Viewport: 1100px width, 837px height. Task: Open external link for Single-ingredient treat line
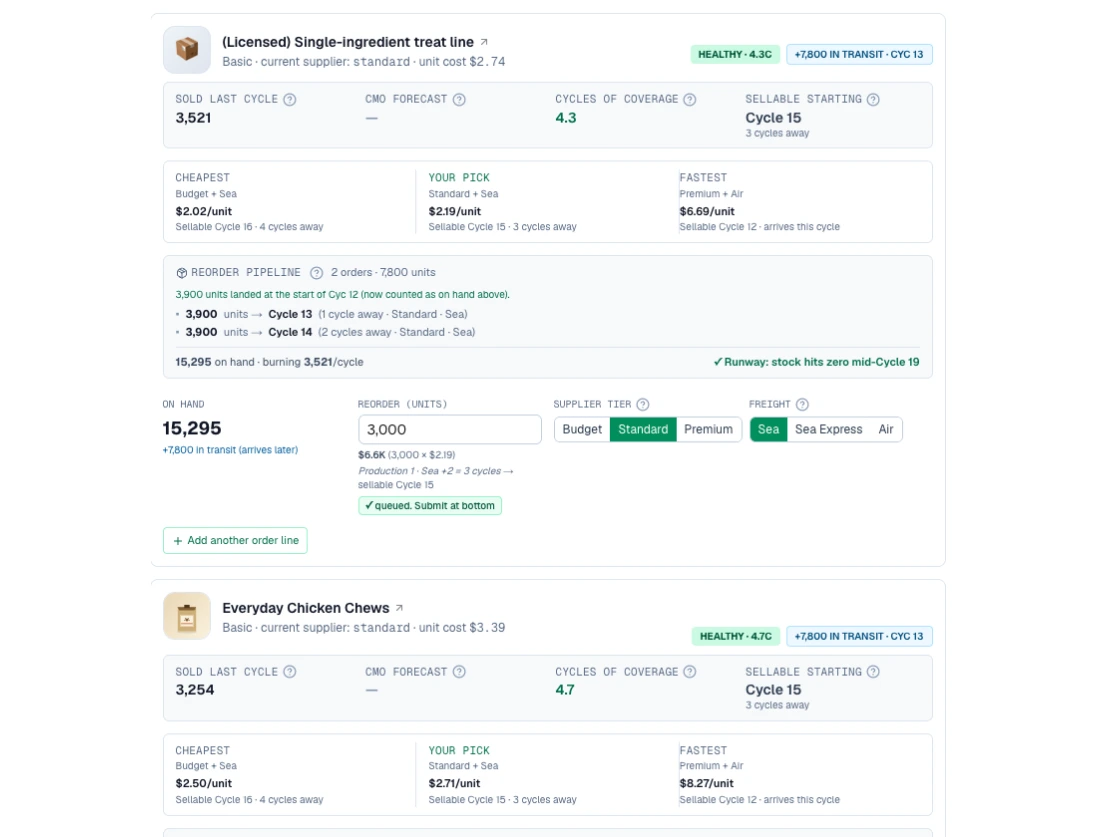pyautogui.click(x=484, y=42)
